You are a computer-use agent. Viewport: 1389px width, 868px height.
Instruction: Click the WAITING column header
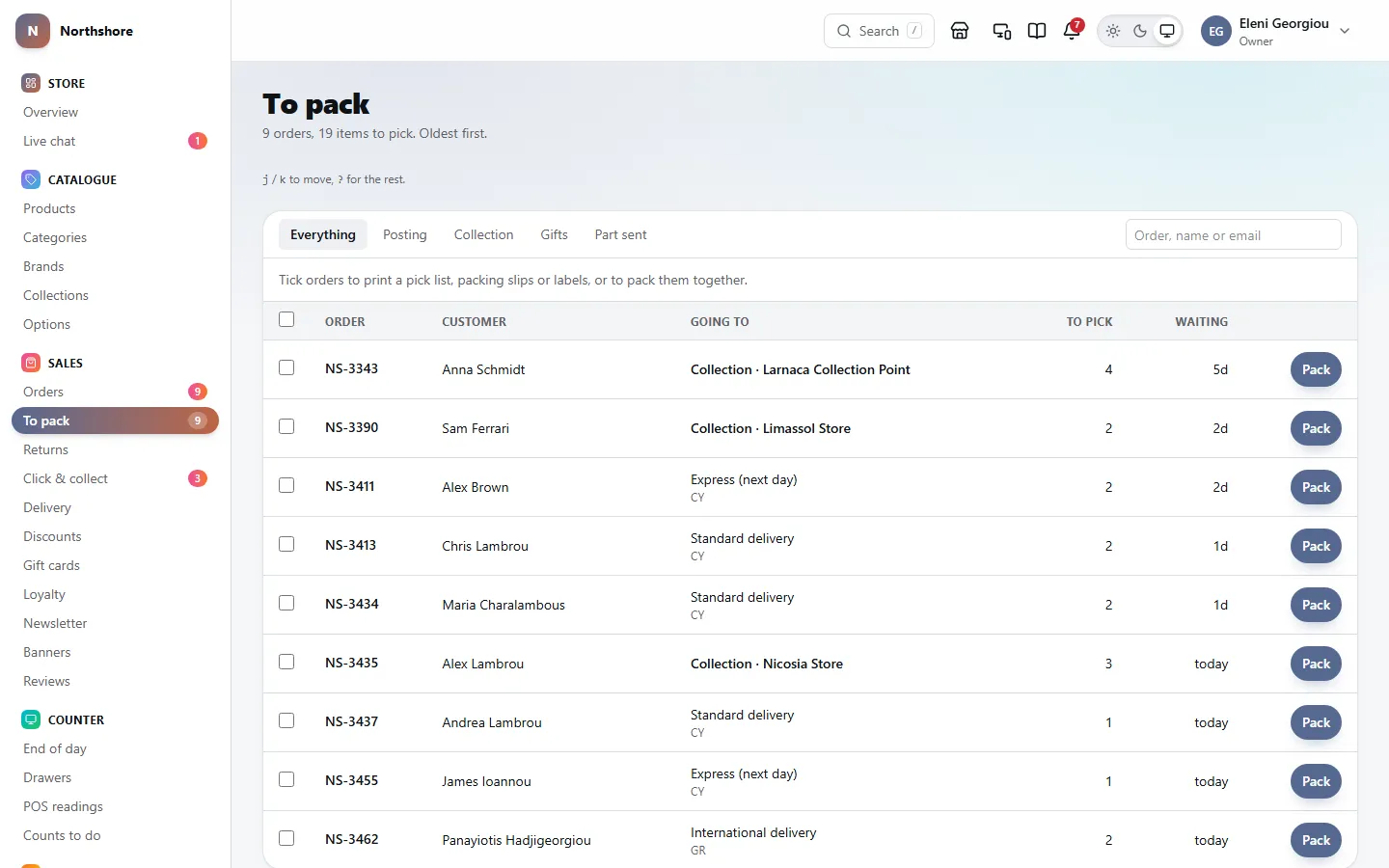1201,322
